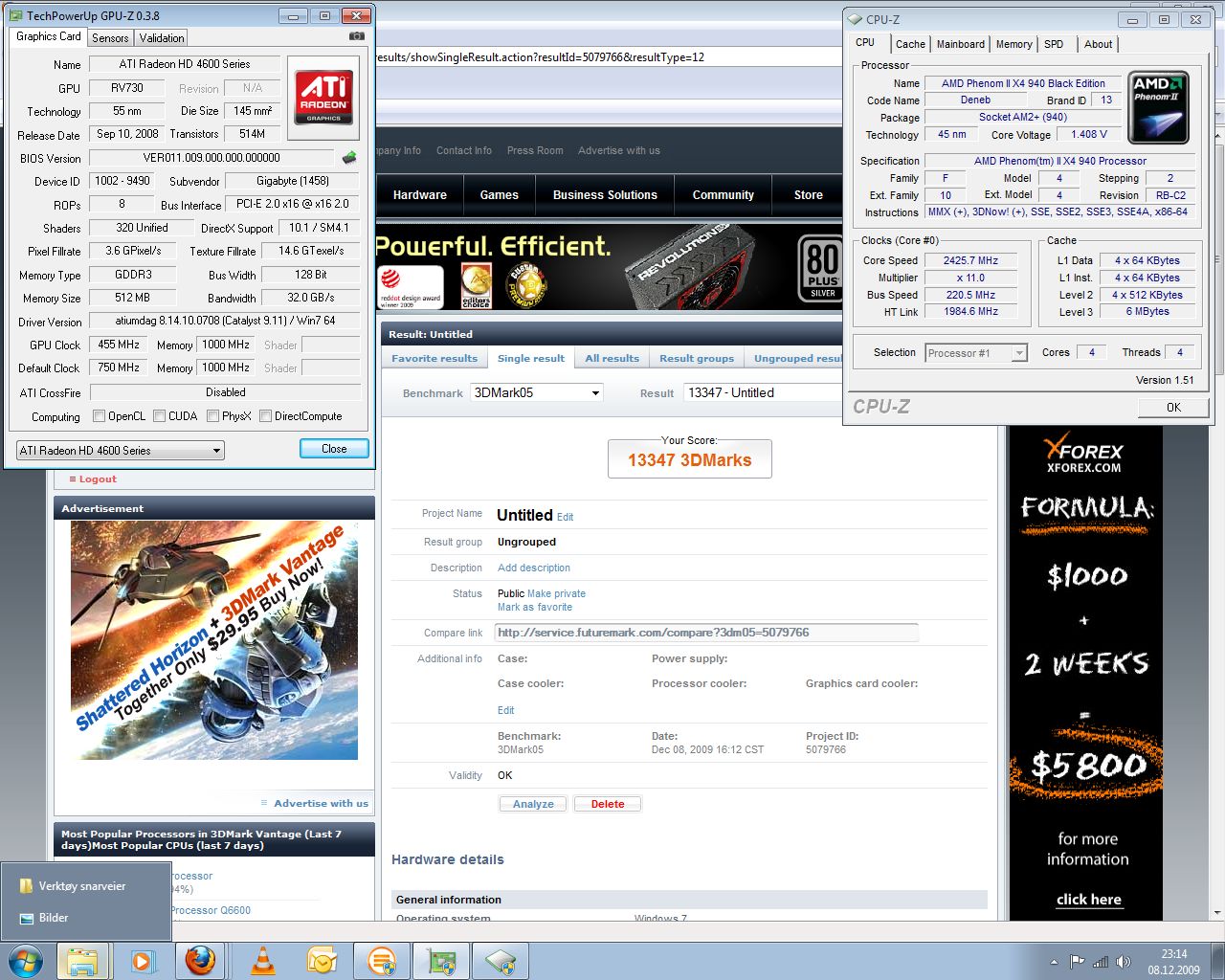Click the Close button in GPU-Z

[x=334, y=449]
